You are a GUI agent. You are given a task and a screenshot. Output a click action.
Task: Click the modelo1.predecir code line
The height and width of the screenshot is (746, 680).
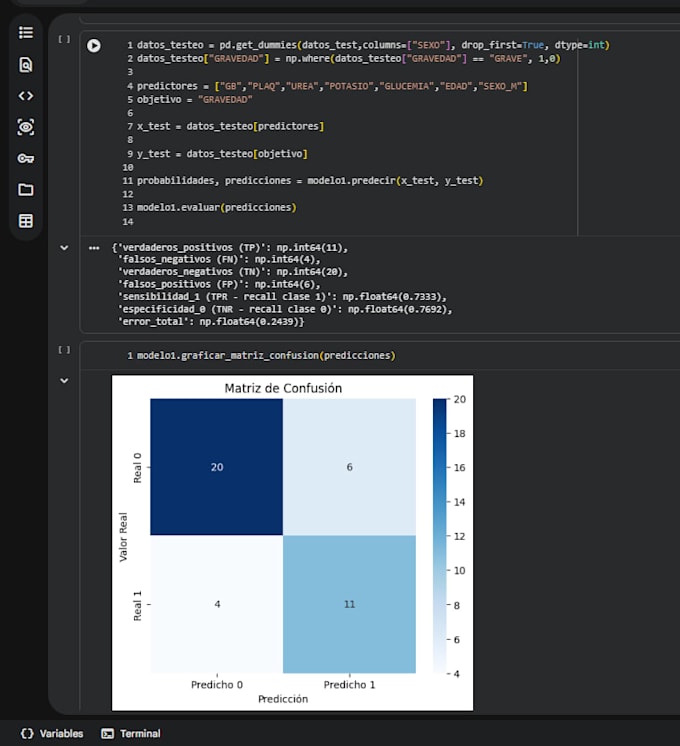pos(310,181)
